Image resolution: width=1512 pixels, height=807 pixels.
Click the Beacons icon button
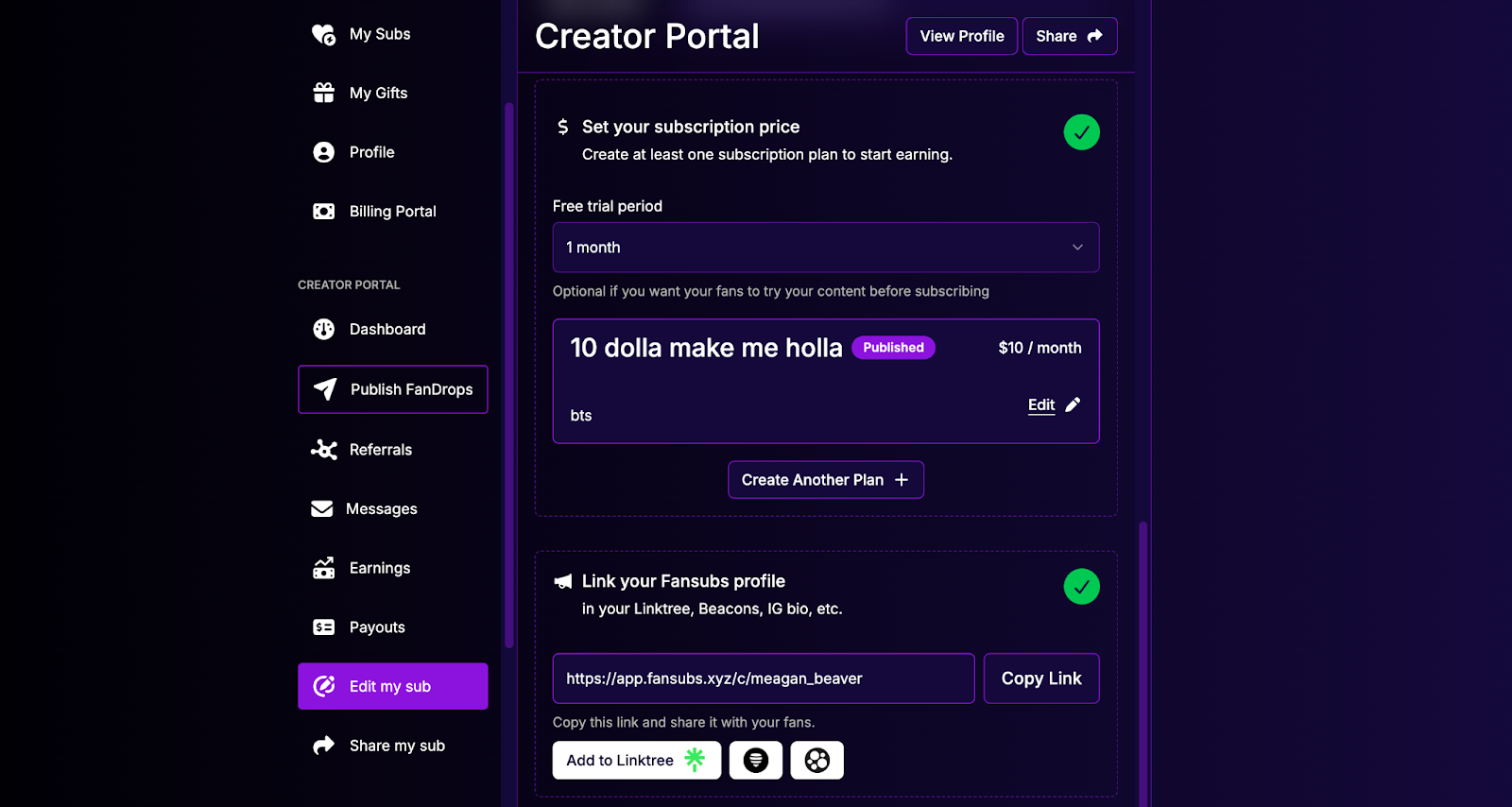(755, 760)
